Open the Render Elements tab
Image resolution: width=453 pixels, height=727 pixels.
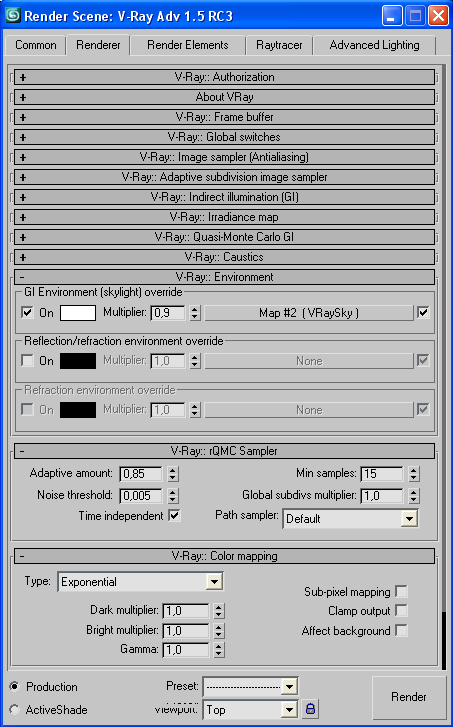(x=188, y=45)
